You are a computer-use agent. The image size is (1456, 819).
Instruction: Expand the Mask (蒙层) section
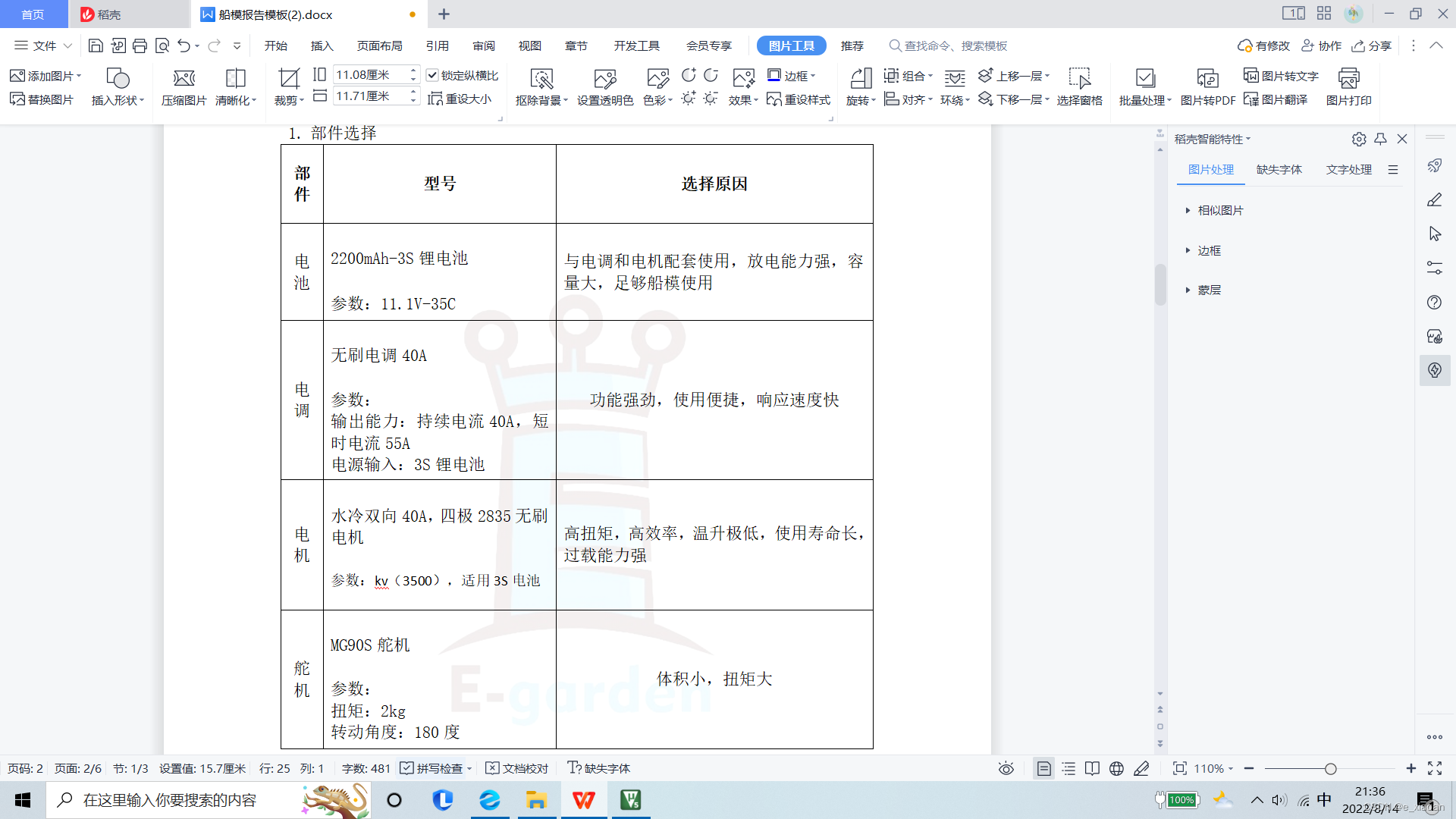[x=1209, y=290]
